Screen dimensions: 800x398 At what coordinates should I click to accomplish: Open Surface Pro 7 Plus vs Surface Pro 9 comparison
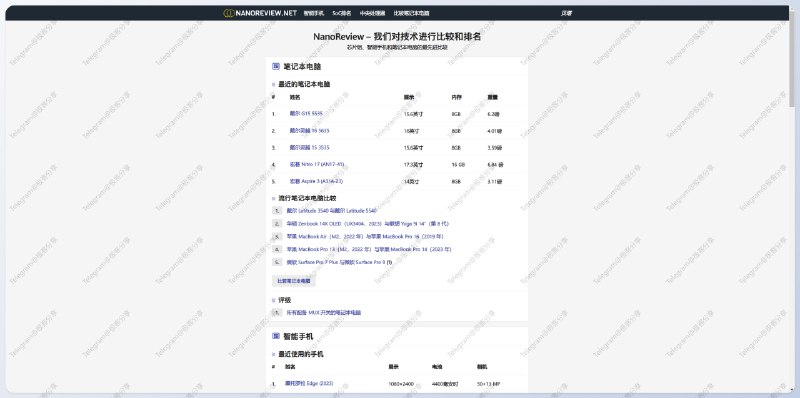tap(337, 262)
